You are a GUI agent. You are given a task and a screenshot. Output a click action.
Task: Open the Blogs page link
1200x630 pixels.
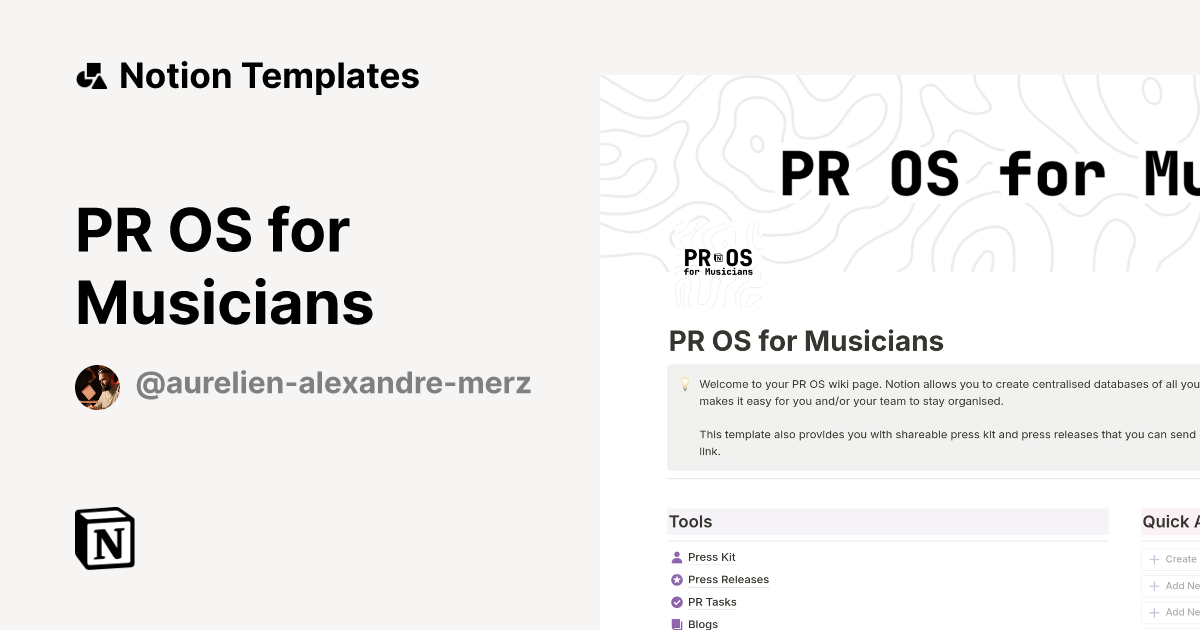click(703, 624)
